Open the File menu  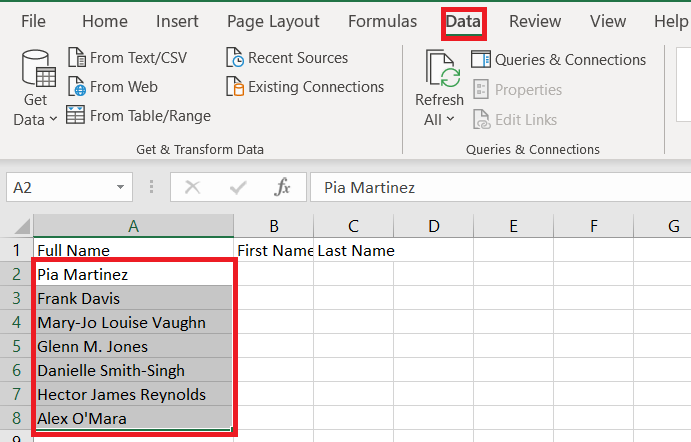(33, 21)
